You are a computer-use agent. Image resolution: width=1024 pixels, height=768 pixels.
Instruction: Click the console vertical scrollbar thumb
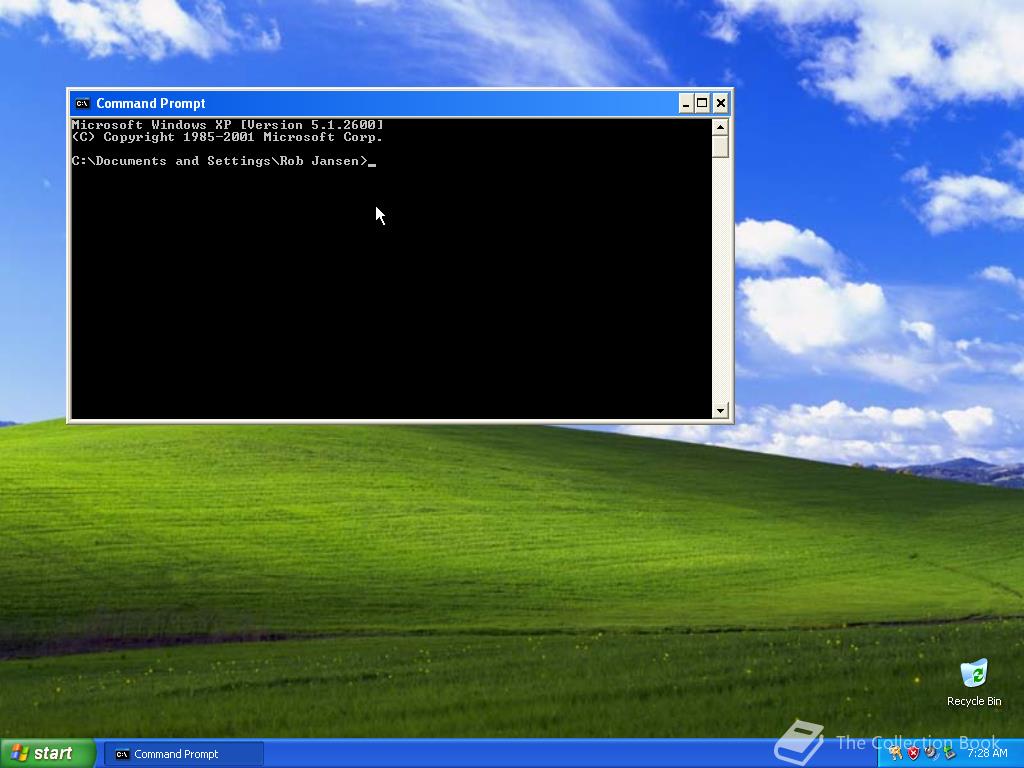tap(720, 146)
